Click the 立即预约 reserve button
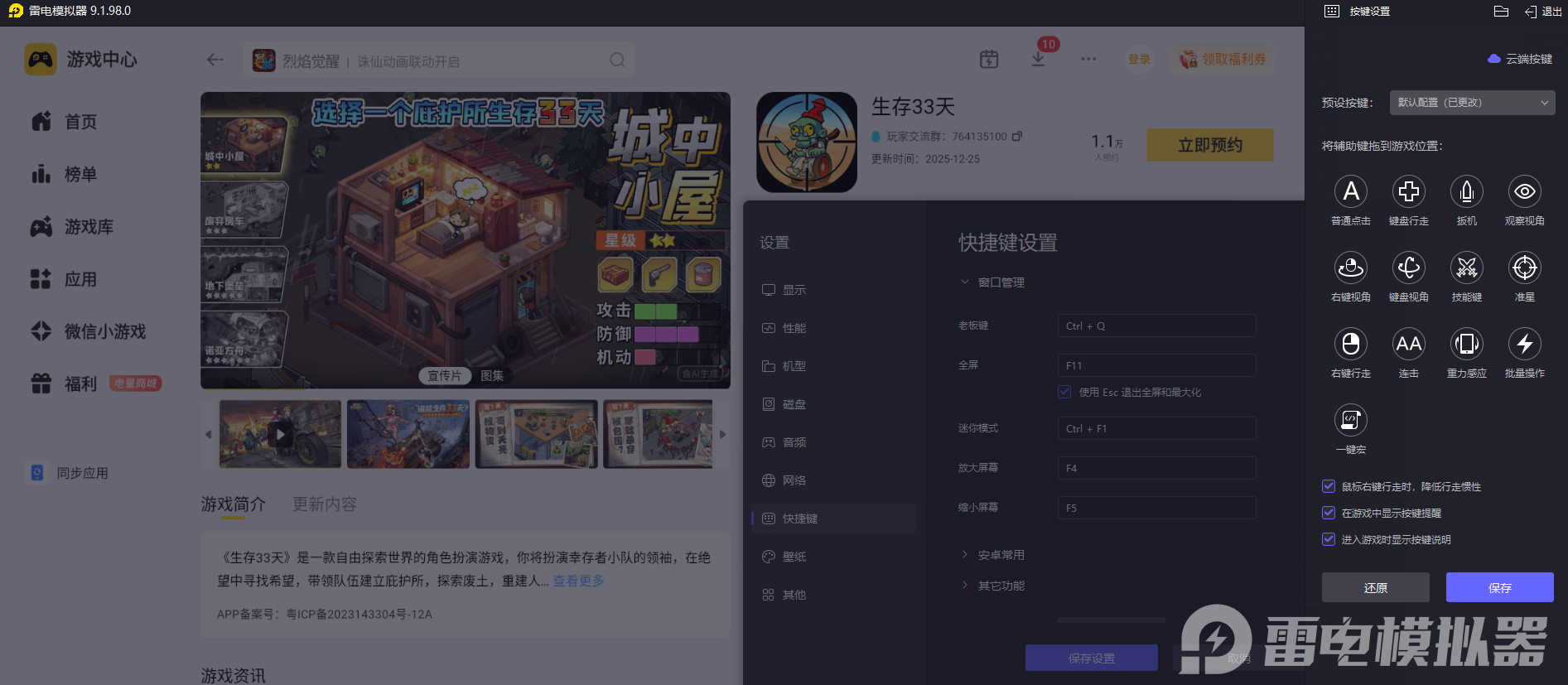Image resolution: width=1568 pixels, height=685 pixels. pos(1210,145)
